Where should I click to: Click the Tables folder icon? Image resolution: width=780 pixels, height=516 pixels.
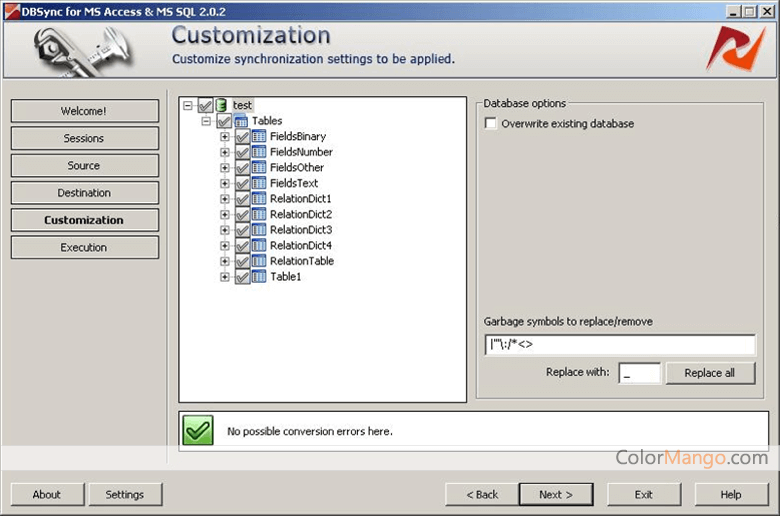tap(241, 121)
